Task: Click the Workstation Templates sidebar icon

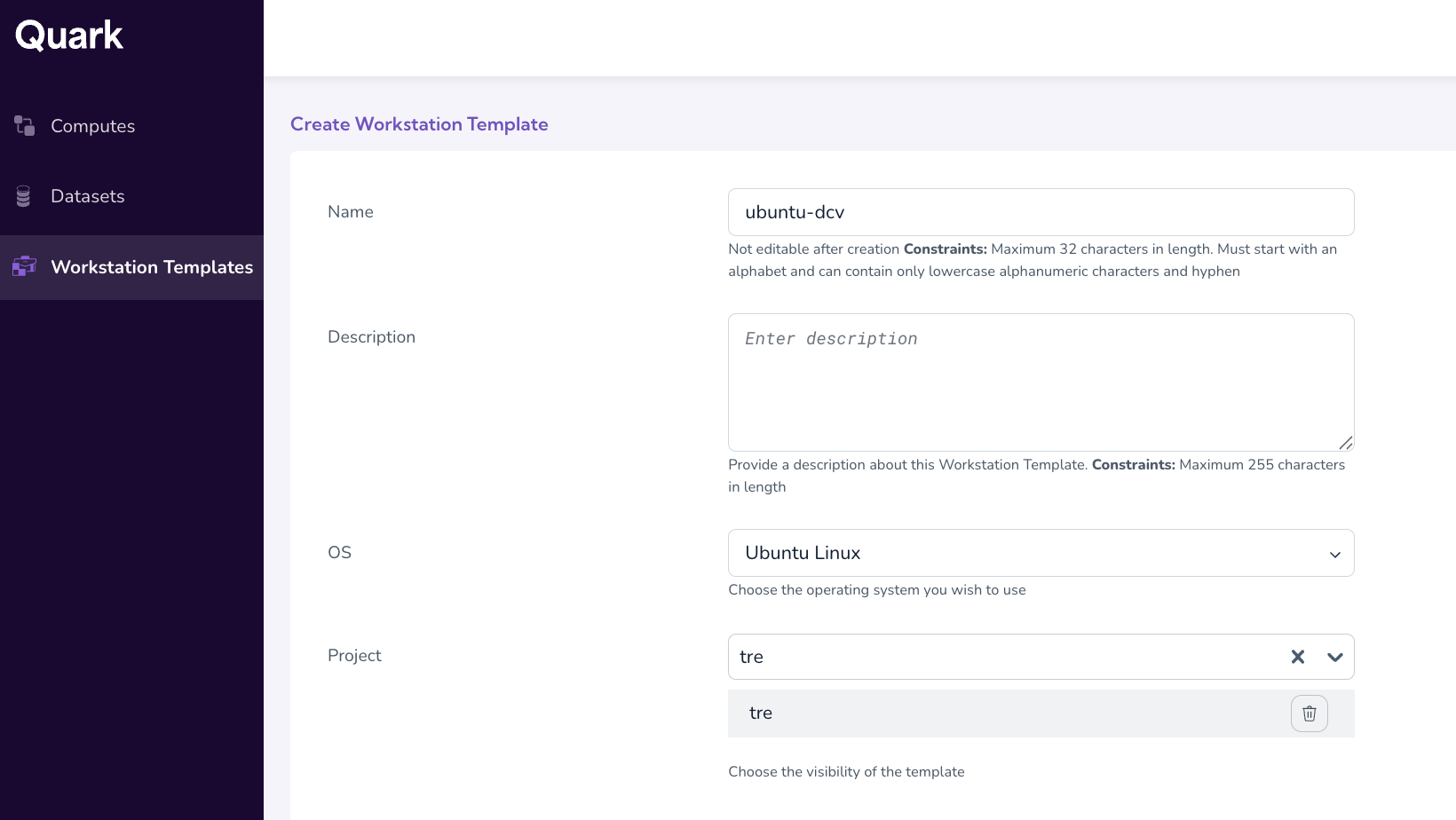Action: pos(24,266)
